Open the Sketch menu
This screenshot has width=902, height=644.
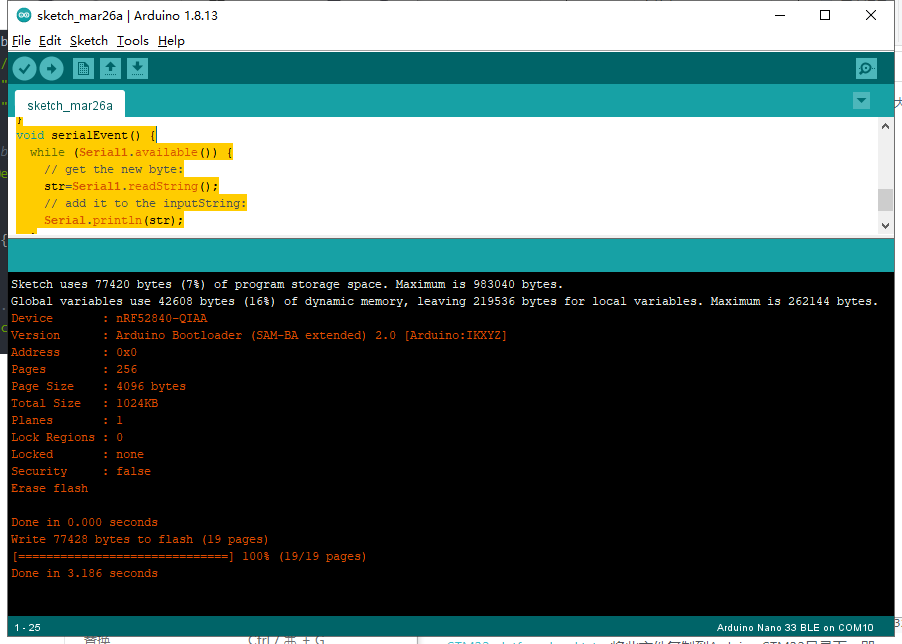[88, 41]
